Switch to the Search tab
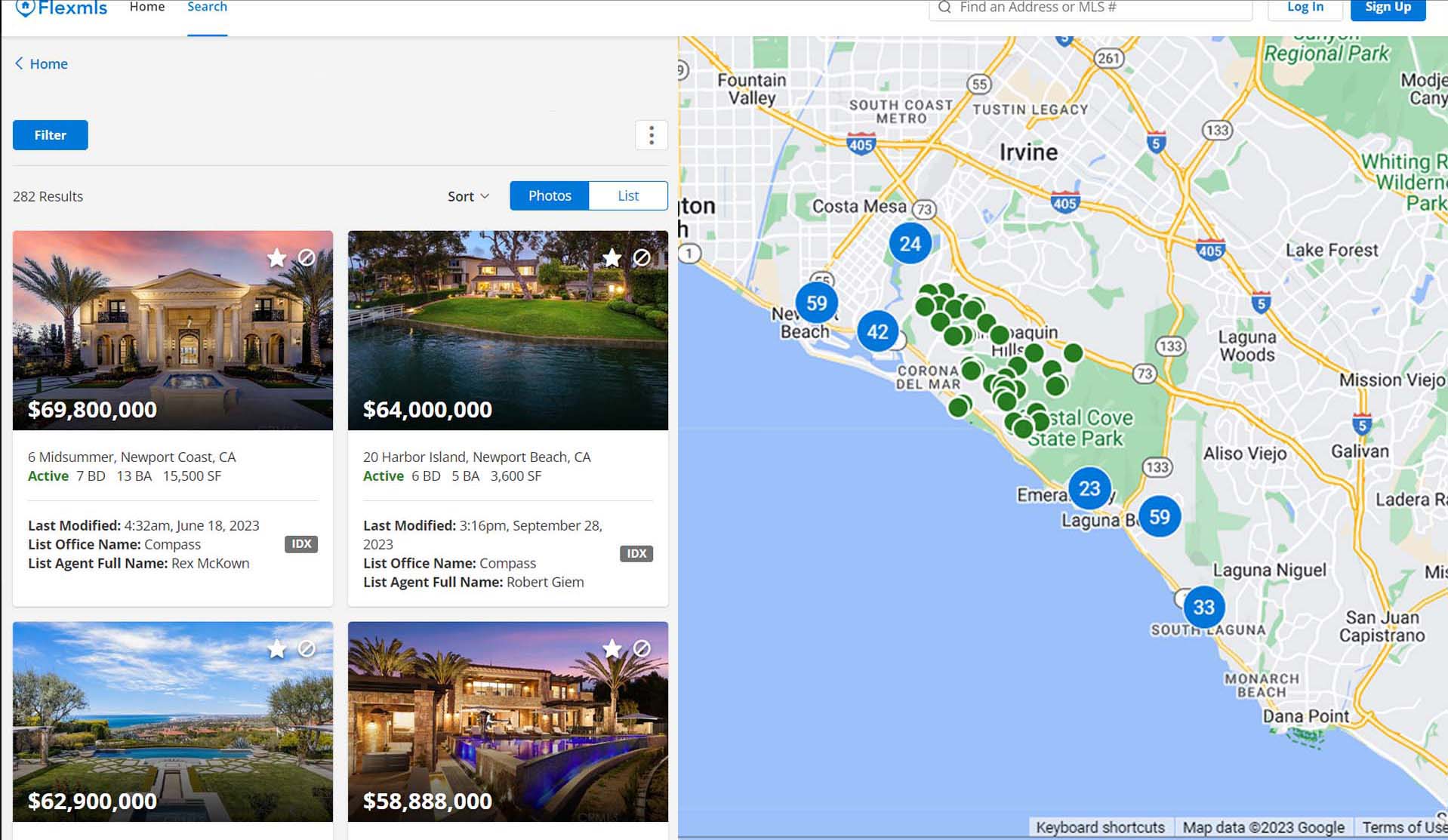This screenshot has width=1448, height=840. point(206,7)
